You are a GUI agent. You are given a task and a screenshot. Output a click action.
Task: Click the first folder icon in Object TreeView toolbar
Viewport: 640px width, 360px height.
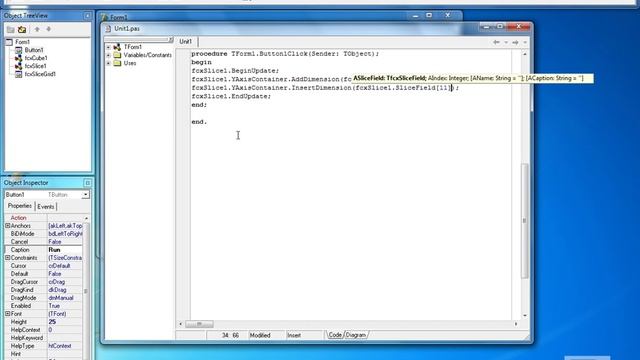click(x=11, y=29)
